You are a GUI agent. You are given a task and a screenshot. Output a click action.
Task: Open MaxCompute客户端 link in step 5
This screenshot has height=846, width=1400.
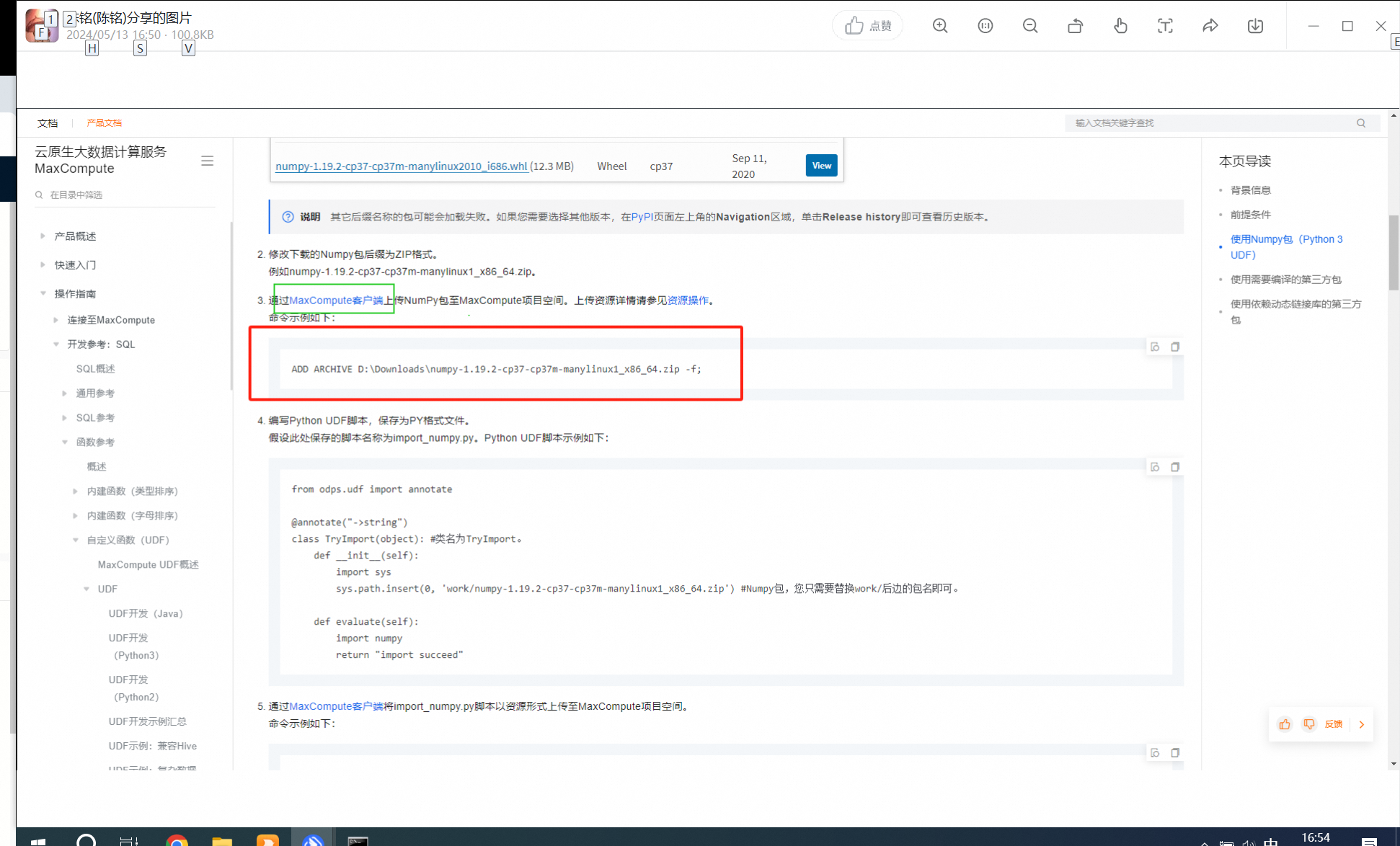[336, 706]
